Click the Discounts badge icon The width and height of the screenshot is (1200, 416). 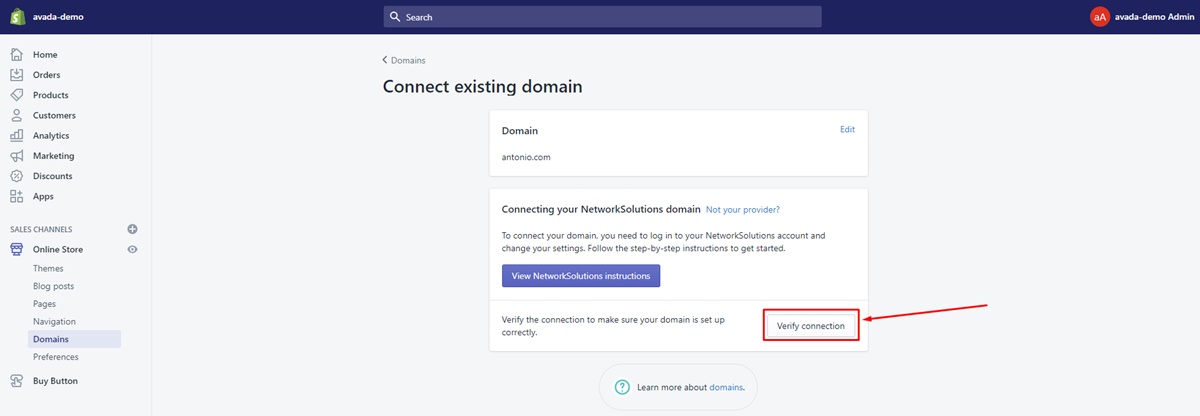point(16,176)
